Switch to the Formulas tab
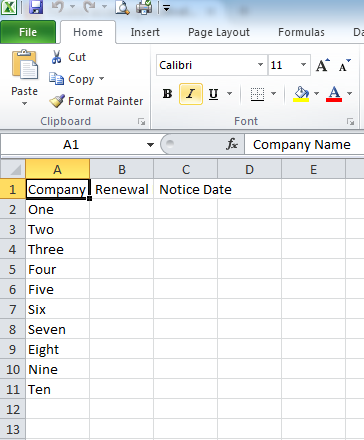 [301, 32]
